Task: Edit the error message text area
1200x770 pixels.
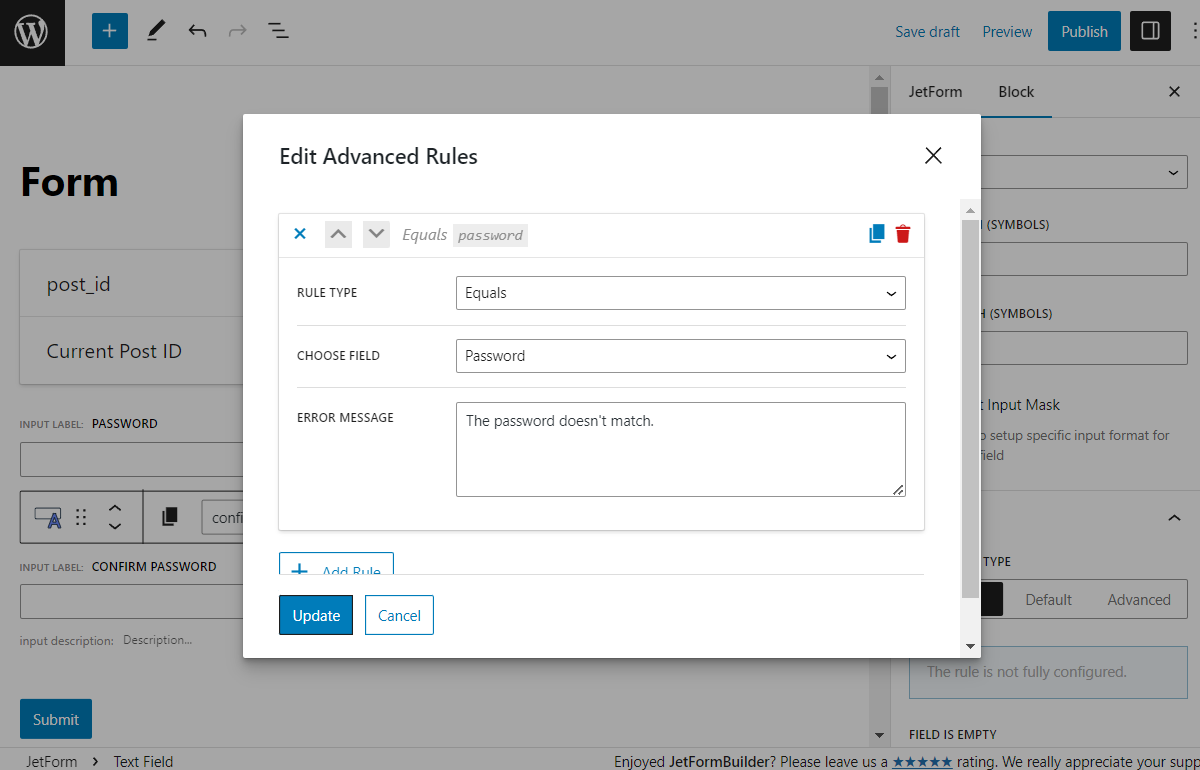Action: 680,449
